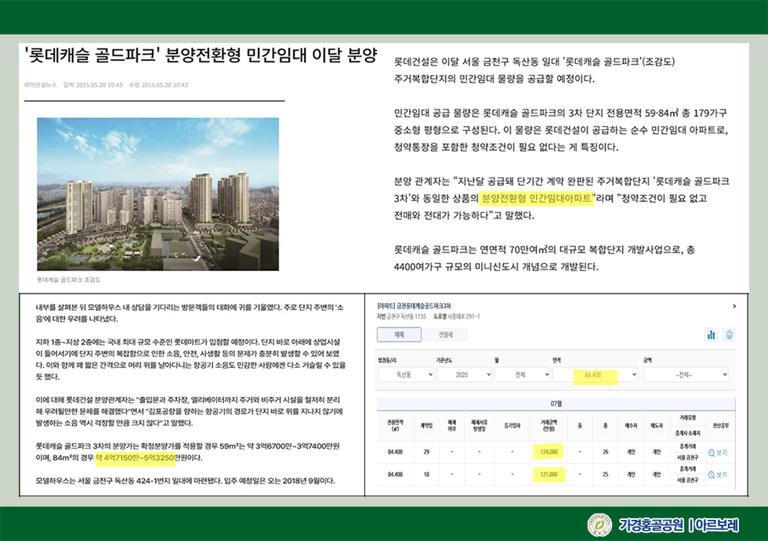Image resolution: width=768 pixels, height=541 pixels.
Task: Open the 독산동 district dropdown
Action: click(x=406, y=375)
